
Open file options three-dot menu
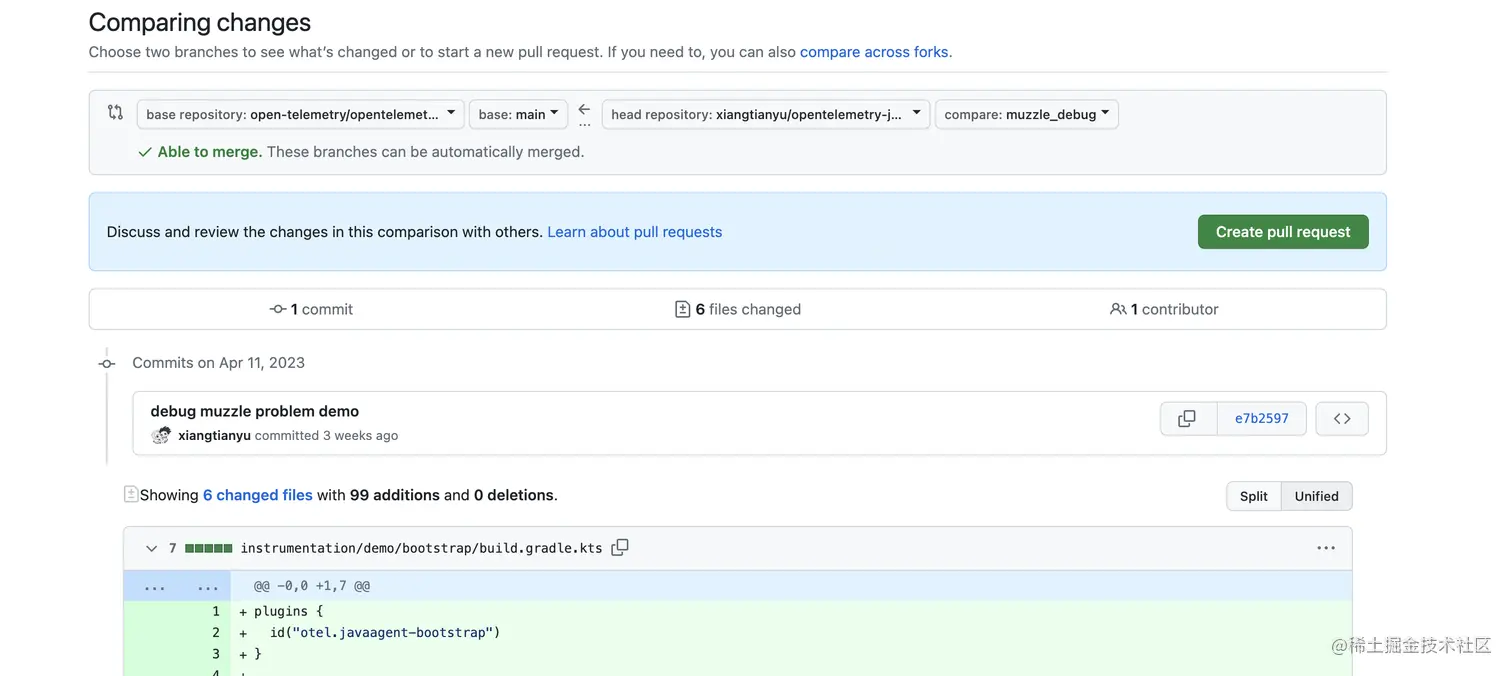pos(1326,548)
